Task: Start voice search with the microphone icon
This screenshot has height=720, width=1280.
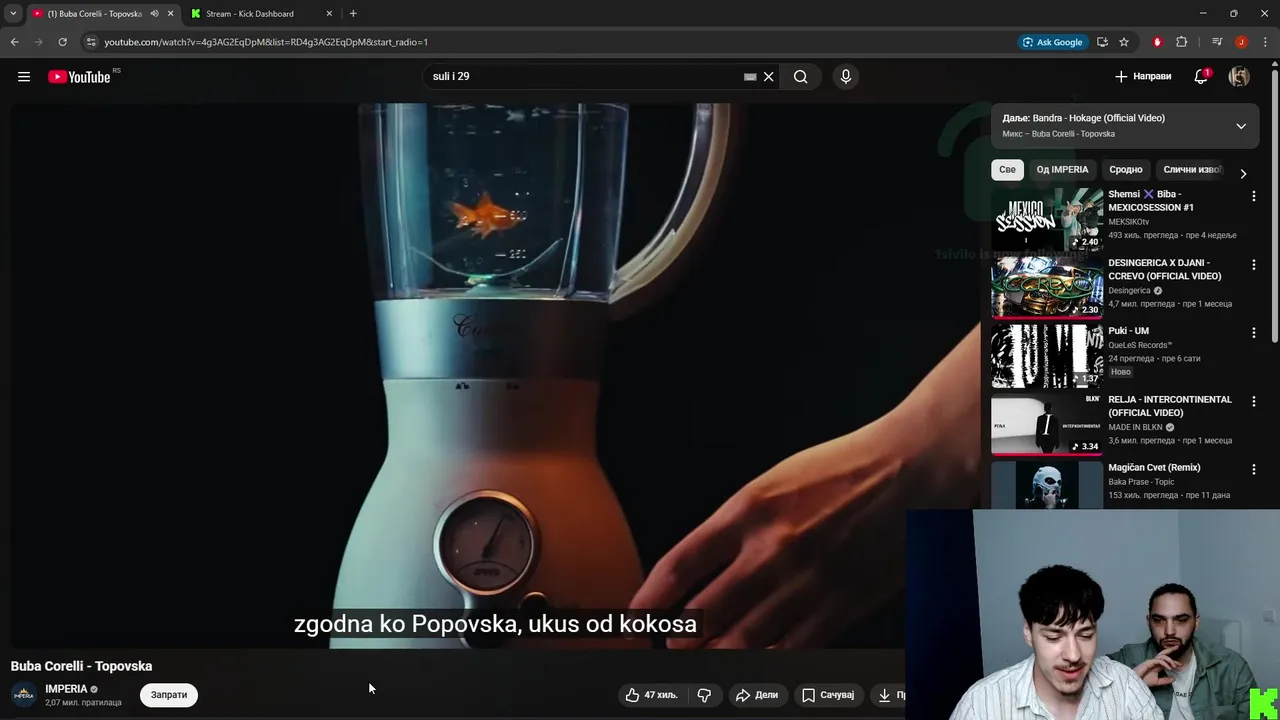Action: [x=846, y=77]
